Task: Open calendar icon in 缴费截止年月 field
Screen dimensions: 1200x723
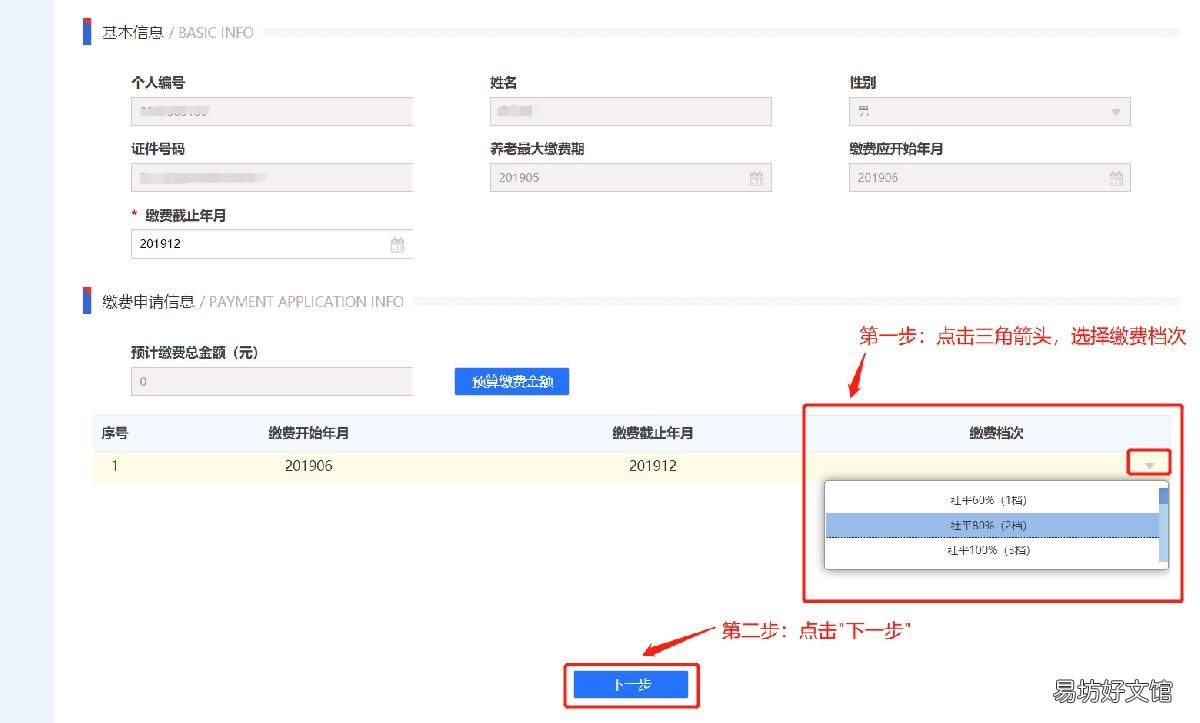Action: 397,244
